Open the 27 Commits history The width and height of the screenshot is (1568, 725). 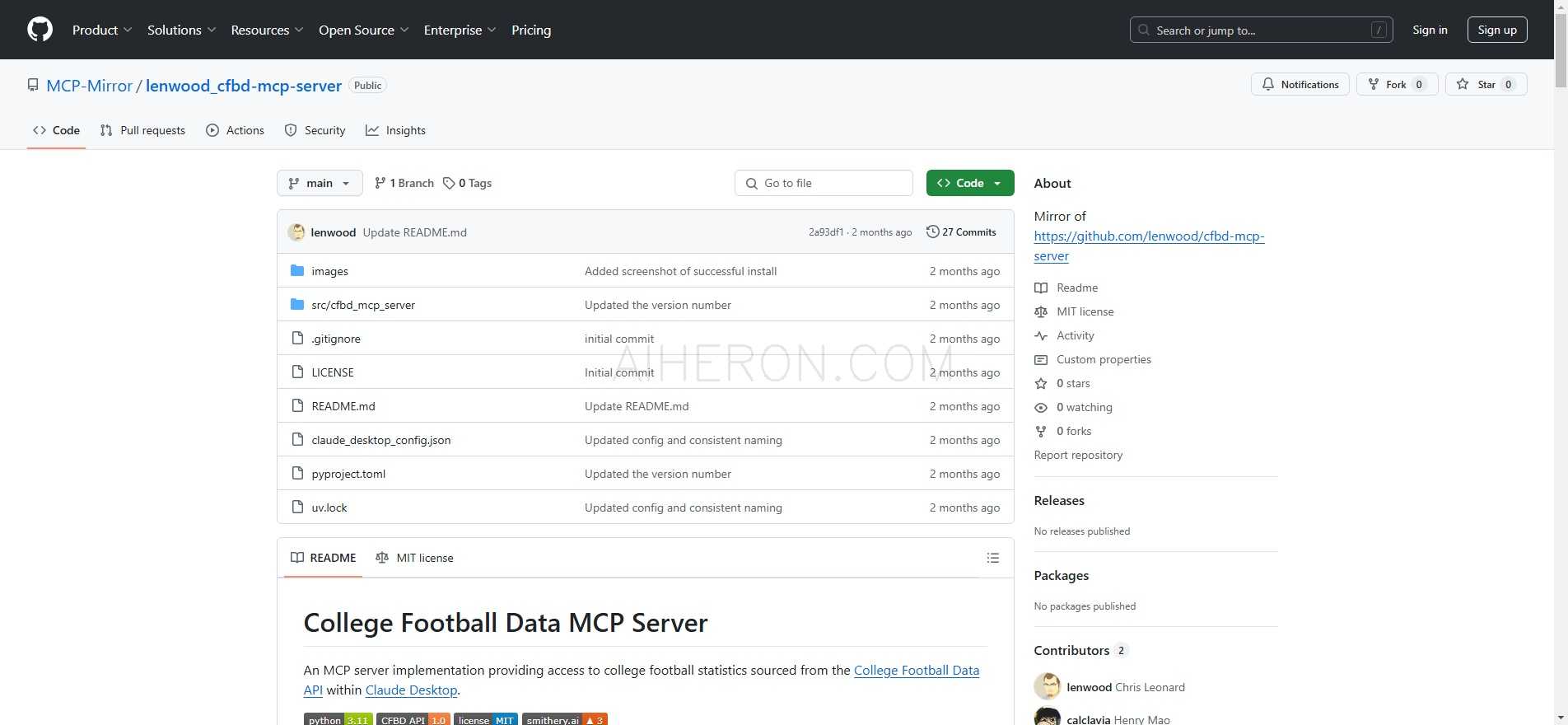(961, 232)
